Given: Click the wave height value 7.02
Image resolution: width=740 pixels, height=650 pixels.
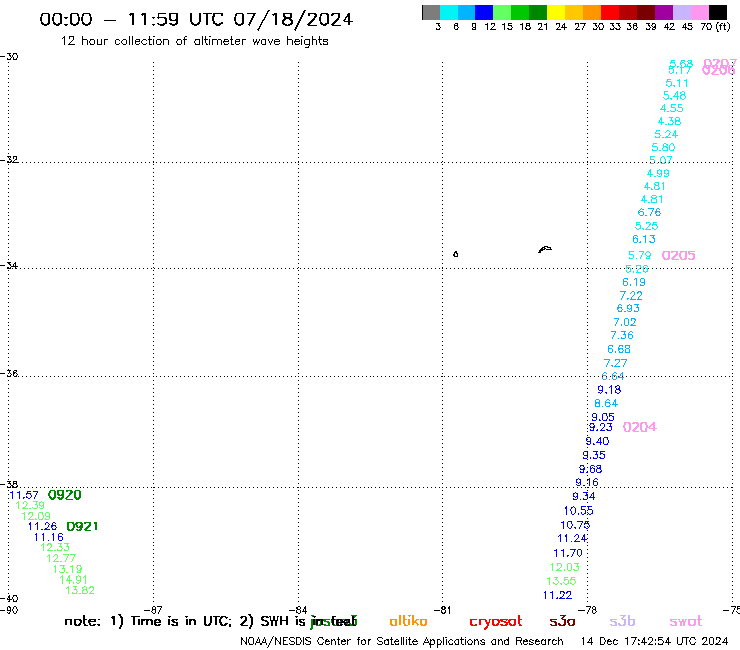Looking at the screenshot, I should click(625, 322).
